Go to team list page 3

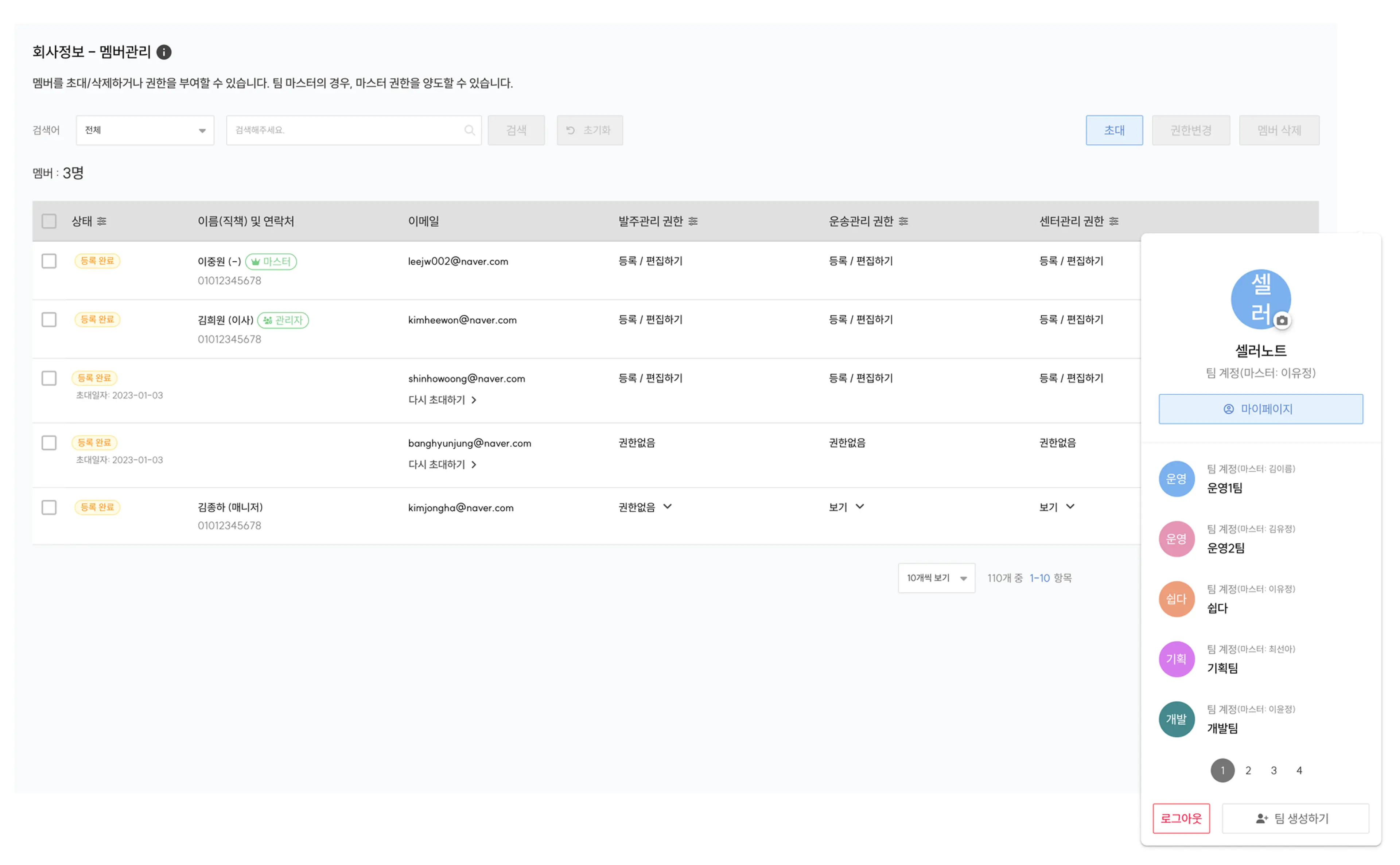(x=1273, y=771)
